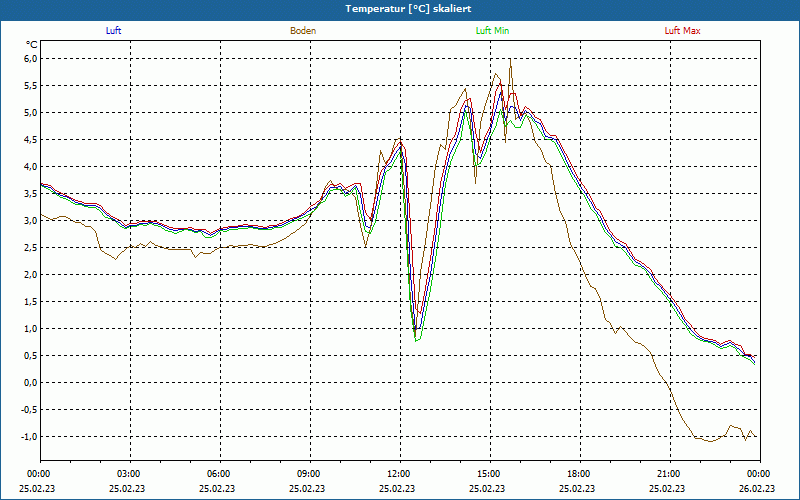Click the '0,0' y-axis value
The height and width of the screenshot is (500, 800).
(31, 383)
